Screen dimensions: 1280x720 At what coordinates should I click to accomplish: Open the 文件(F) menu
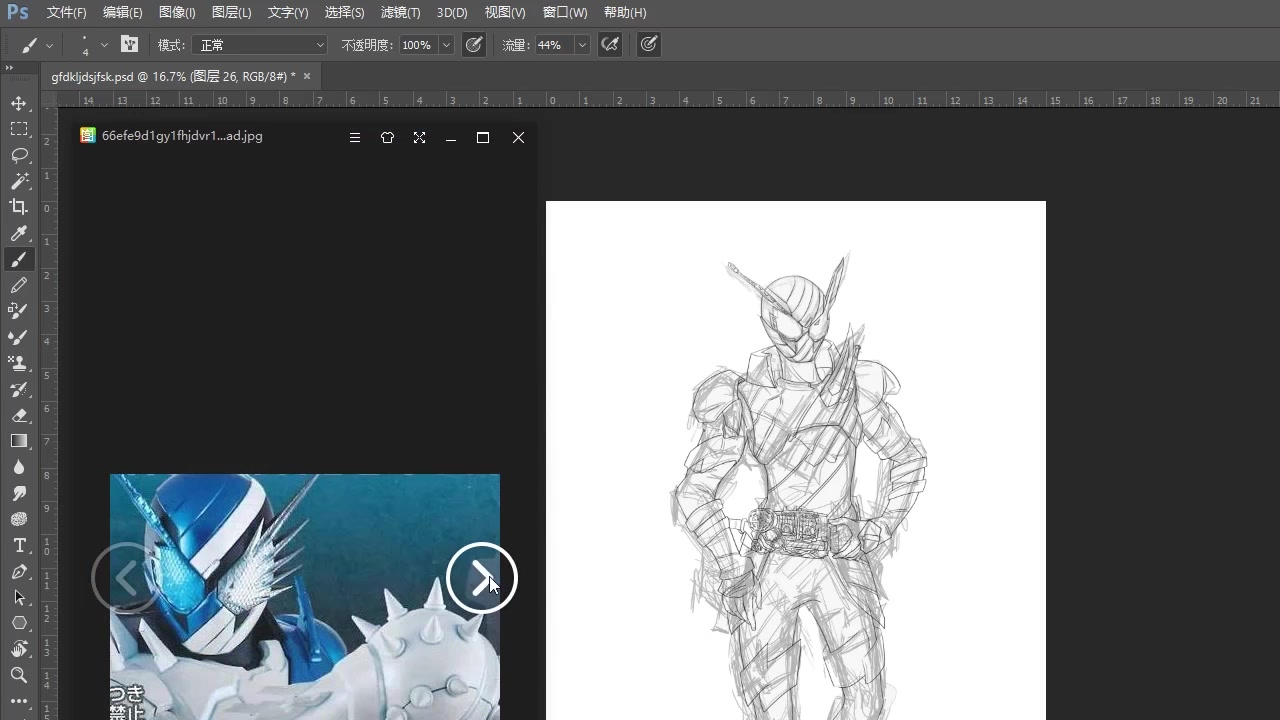click(67, 13)
